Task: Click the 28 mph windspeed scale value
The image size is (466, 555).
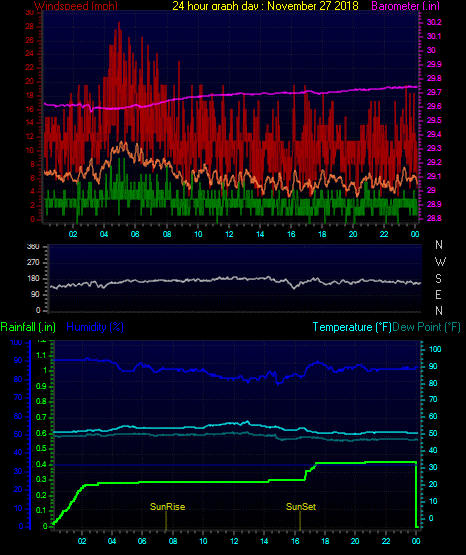Action: point(30,27)
